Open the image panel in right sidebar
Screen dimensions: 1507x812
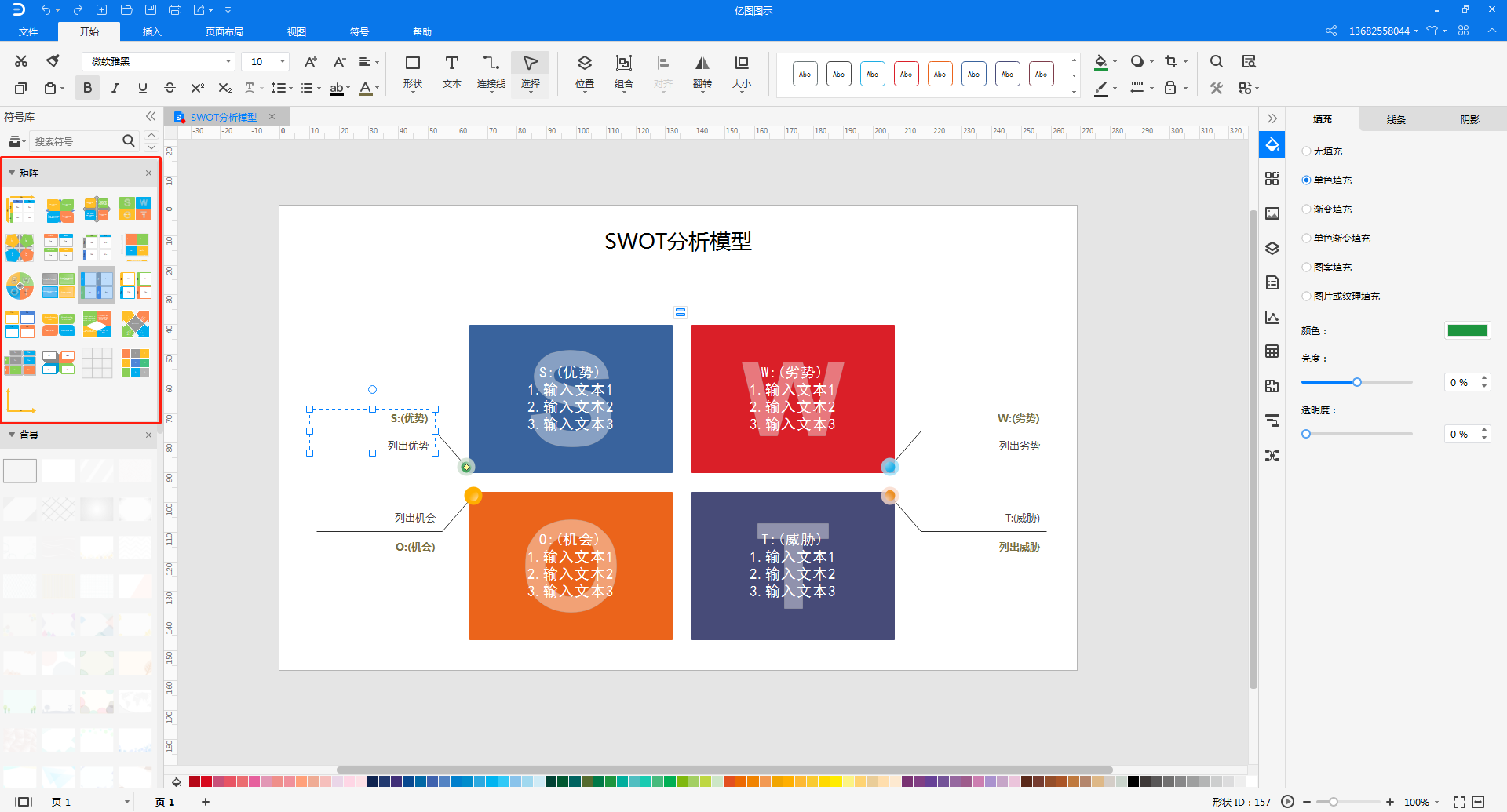tap(1272, 213)
